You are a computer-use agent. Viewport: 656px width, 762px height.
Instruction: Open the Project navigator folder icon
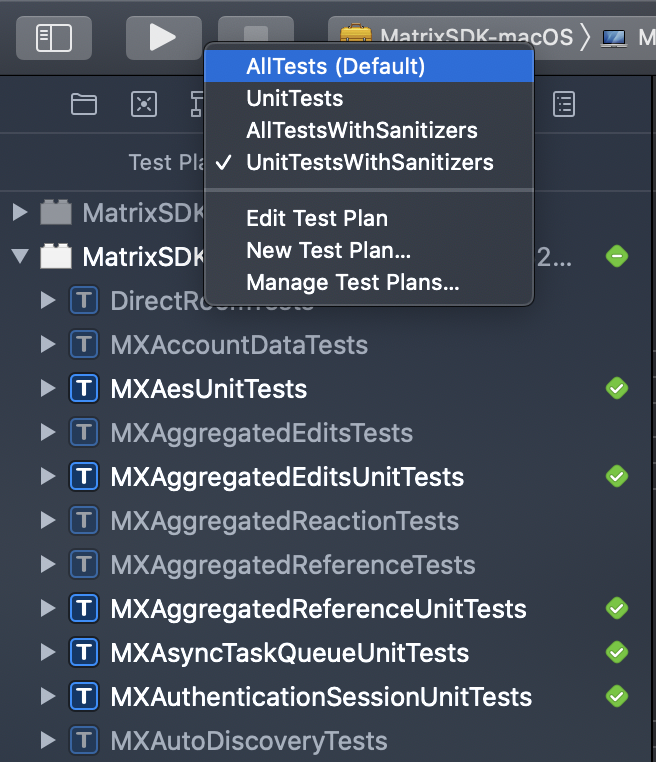84,104
